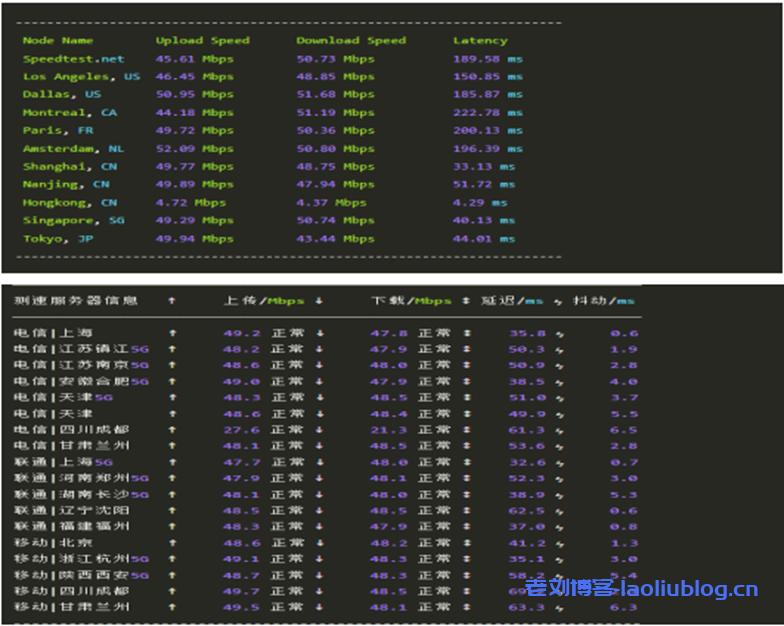Click the latency symbol after 下载/Mbps header
Image resolution: width=784 pixels, height=626 pixels.
466,301
